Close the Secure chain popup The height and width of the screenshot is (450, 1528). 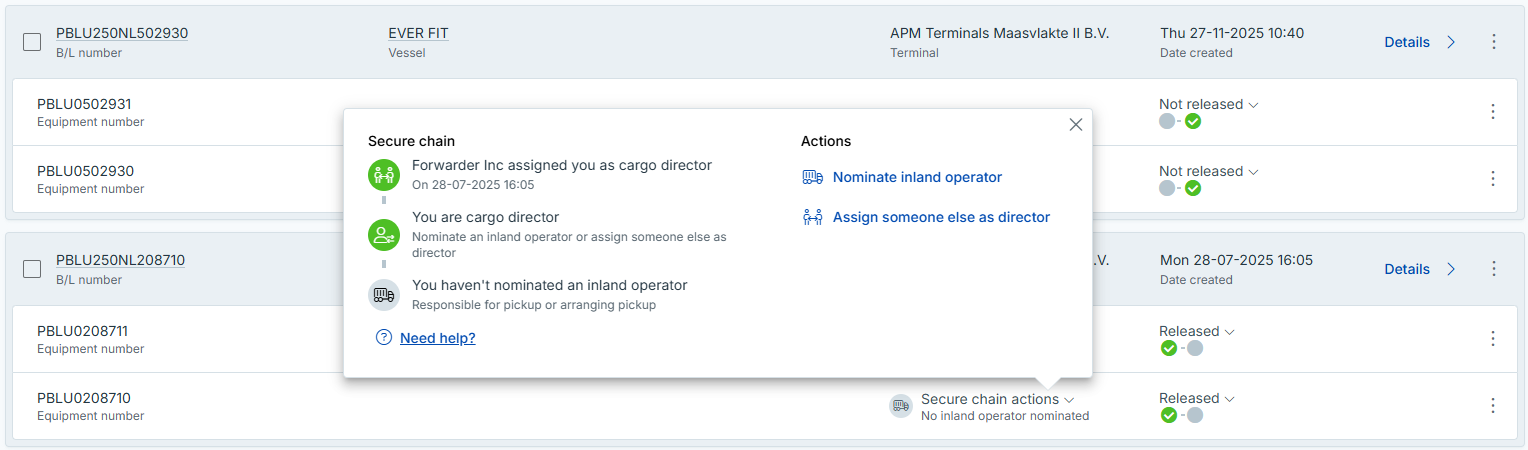[x=1076, y=125]
